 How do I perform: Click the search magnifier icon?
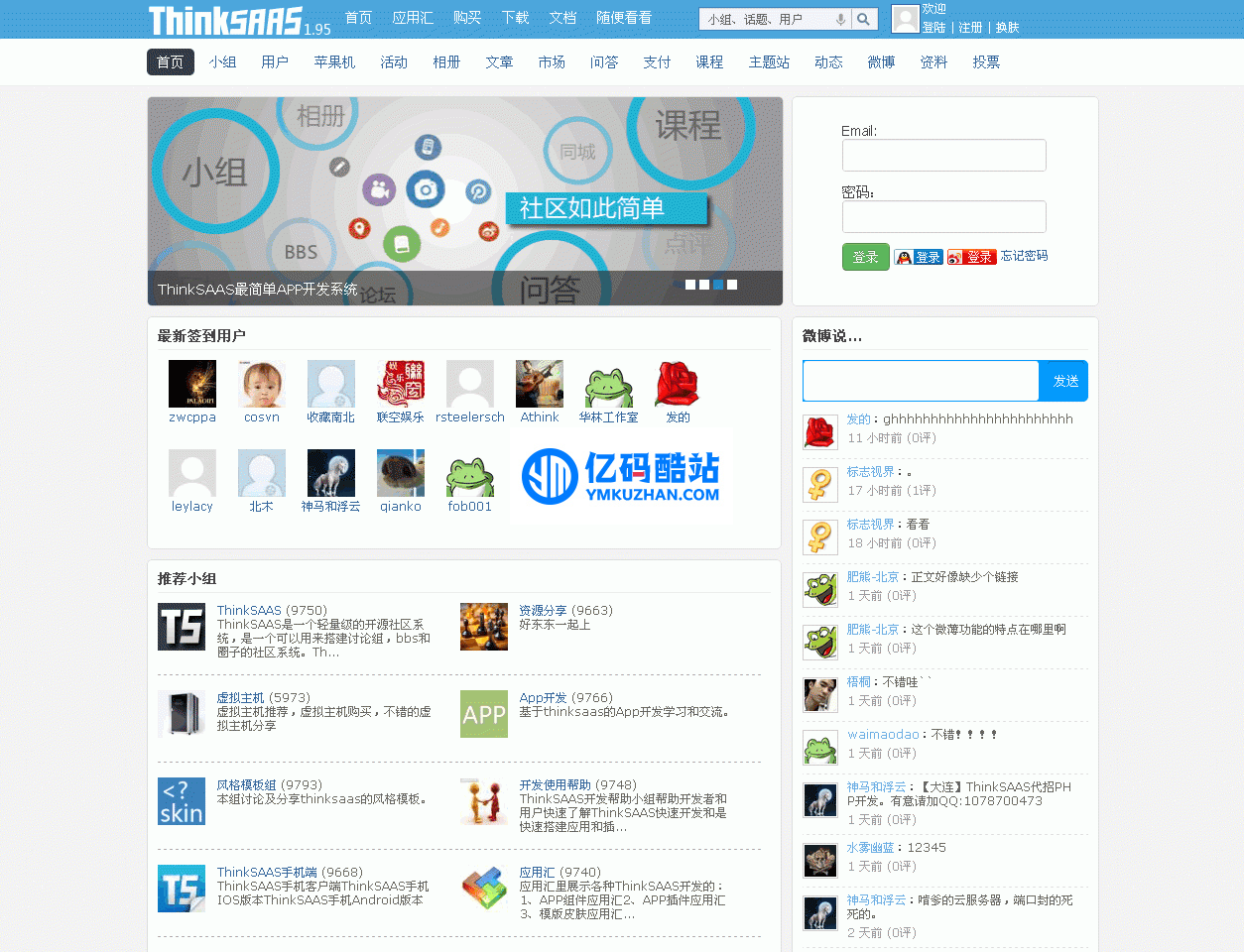(864, 19)
